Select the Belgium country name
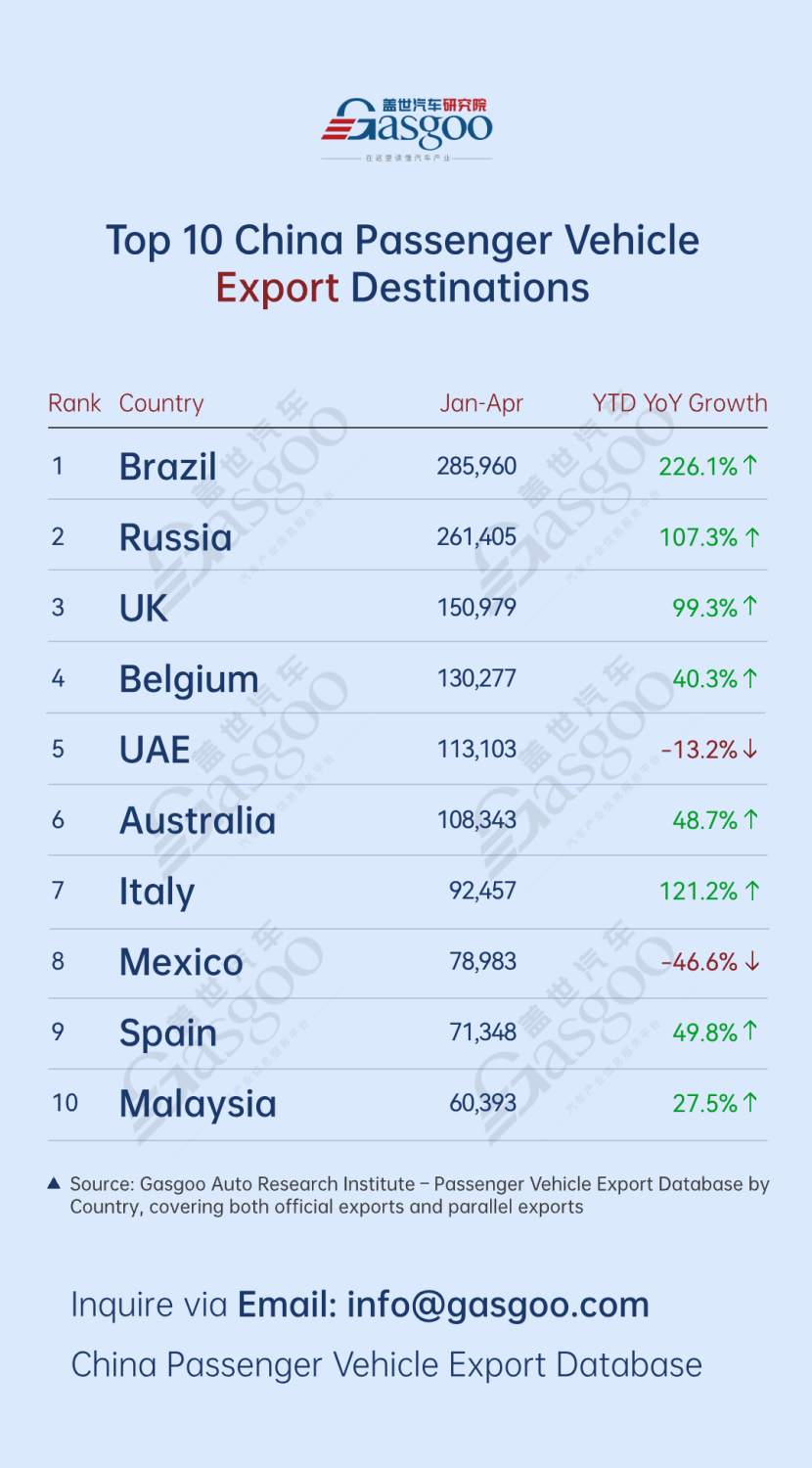 (x=189, y=680)
